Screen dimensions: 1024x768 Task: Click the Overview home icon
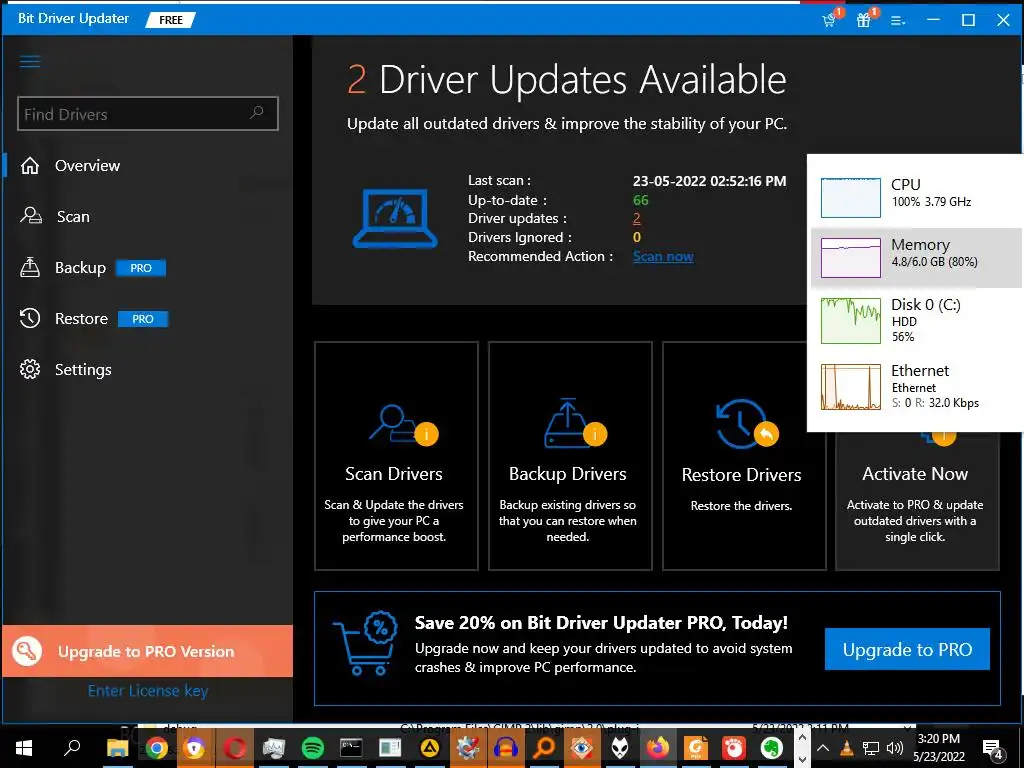coord(30,166)
